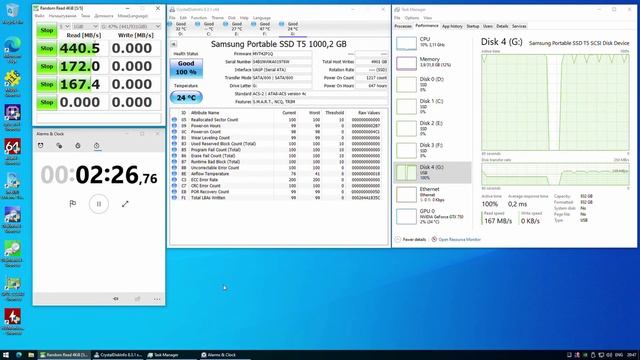Screen dimensions: 640x360
Task: Select Disk 3 (F:) in the performance sidebar
Action: pyautogui.click(x=433, y=150)
